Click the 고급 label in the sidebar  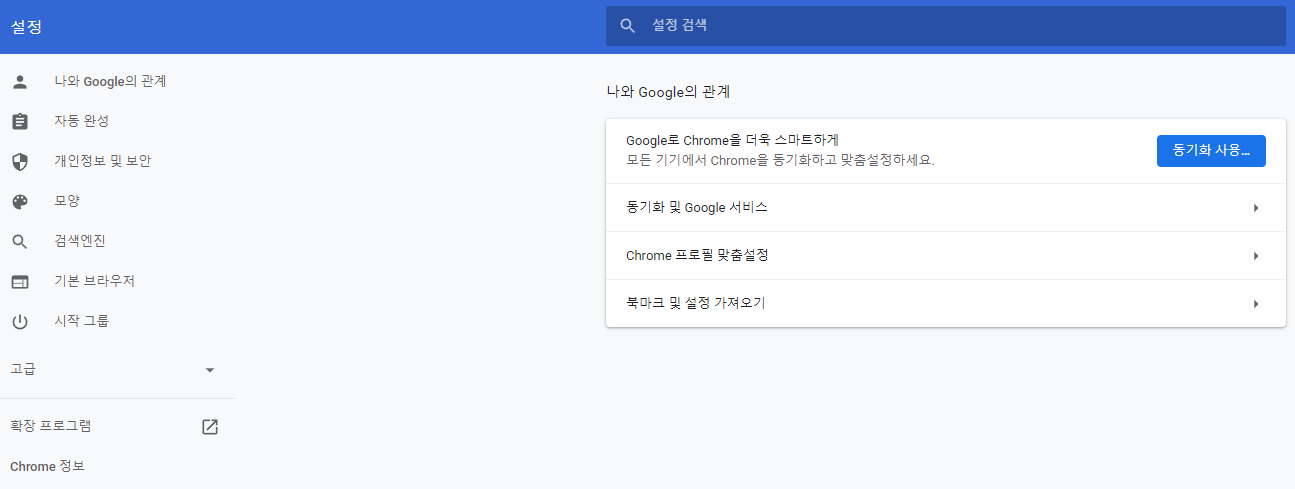23,369
